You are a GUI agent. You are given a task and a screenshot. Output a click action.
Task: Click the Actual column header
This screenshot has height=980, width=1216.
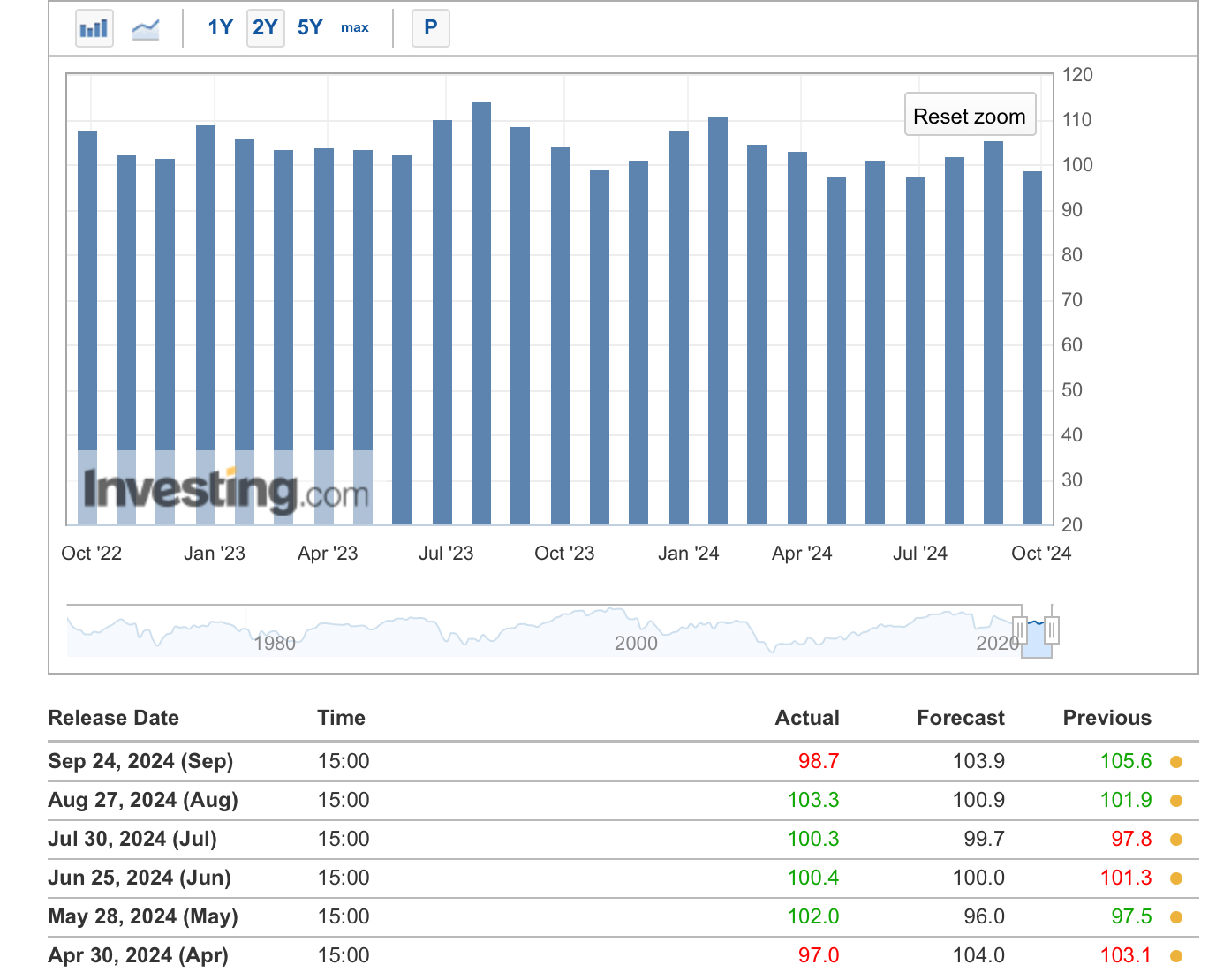[807, 718]
